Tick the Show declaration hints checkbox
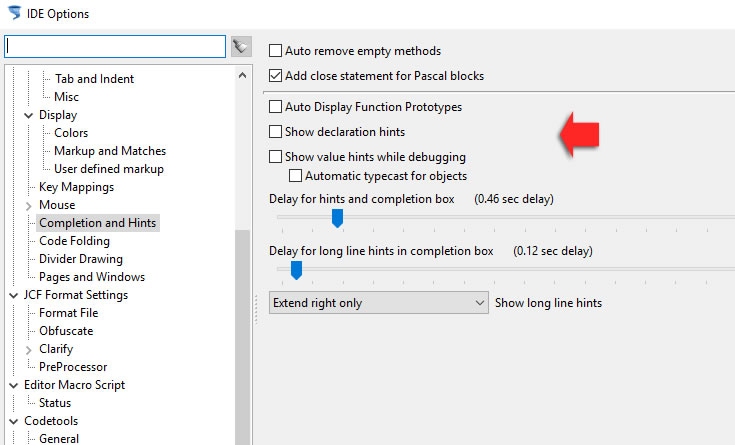Viewport: 735px width, 445px height. (x=275, y=132)
